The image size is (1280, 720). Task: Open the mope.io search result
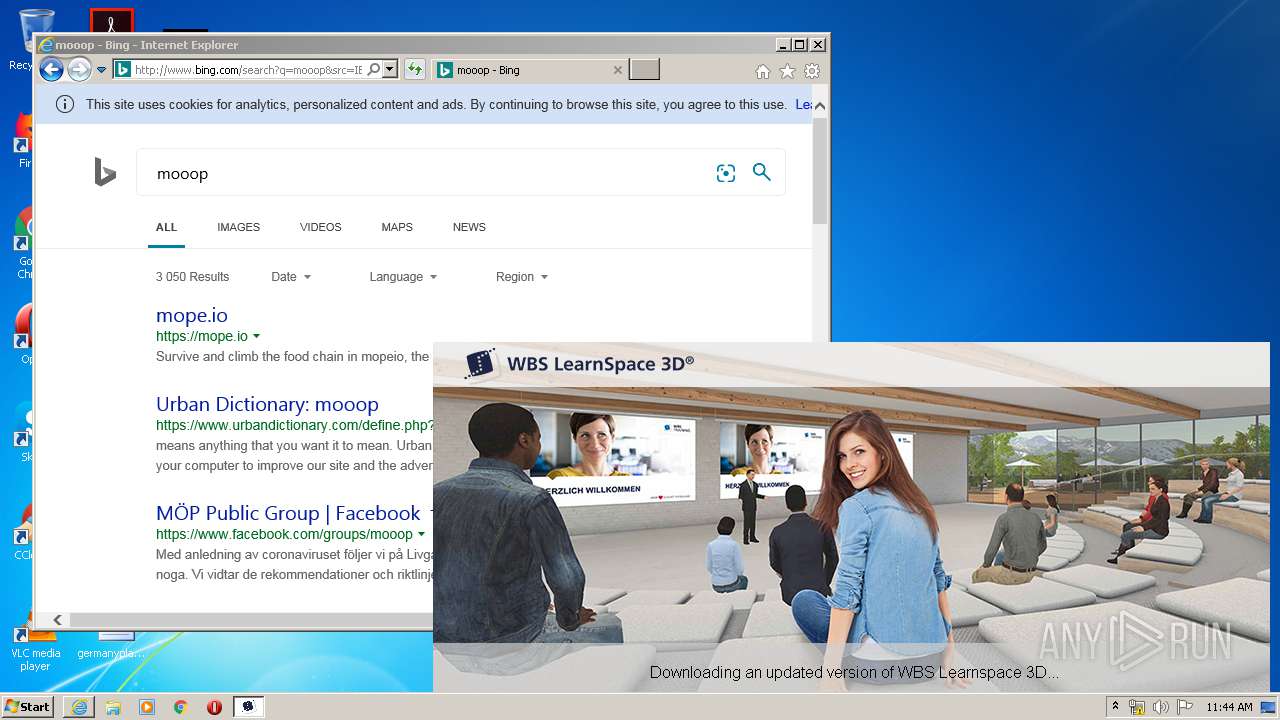pos(192,315)
